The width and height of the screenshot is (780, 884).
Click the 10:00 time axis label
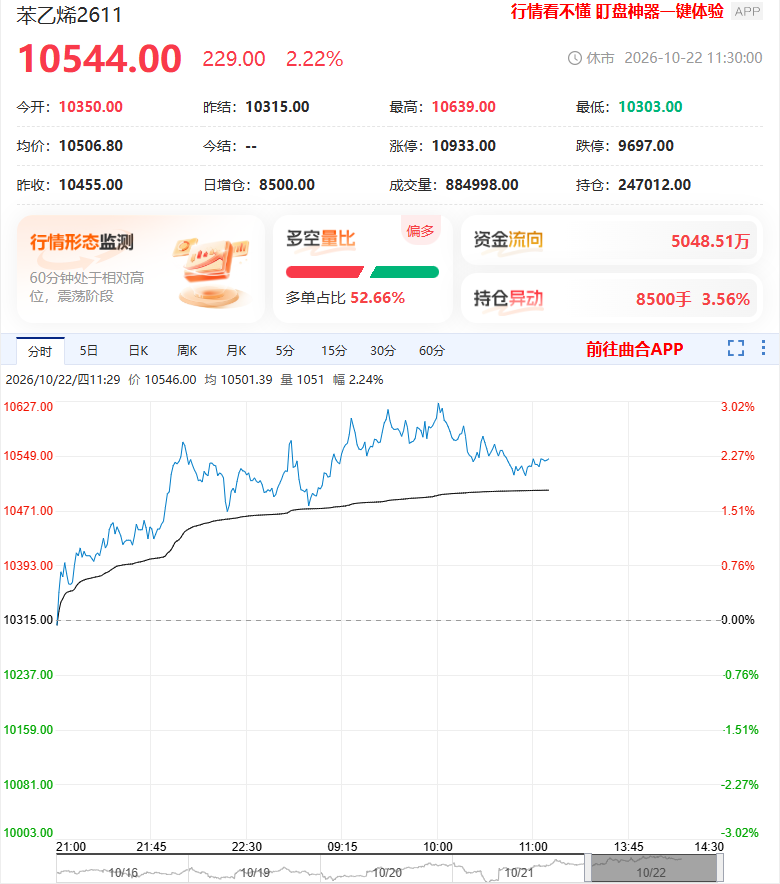click(438, 847)
